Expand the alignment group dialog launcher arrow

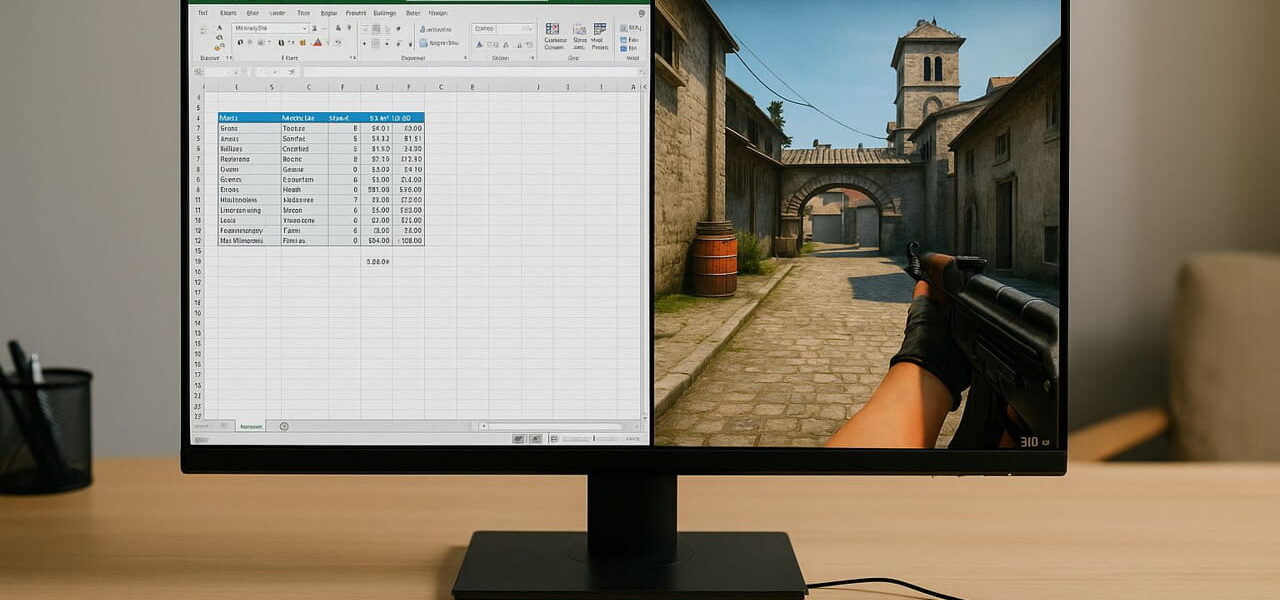[x=466, y=57]
